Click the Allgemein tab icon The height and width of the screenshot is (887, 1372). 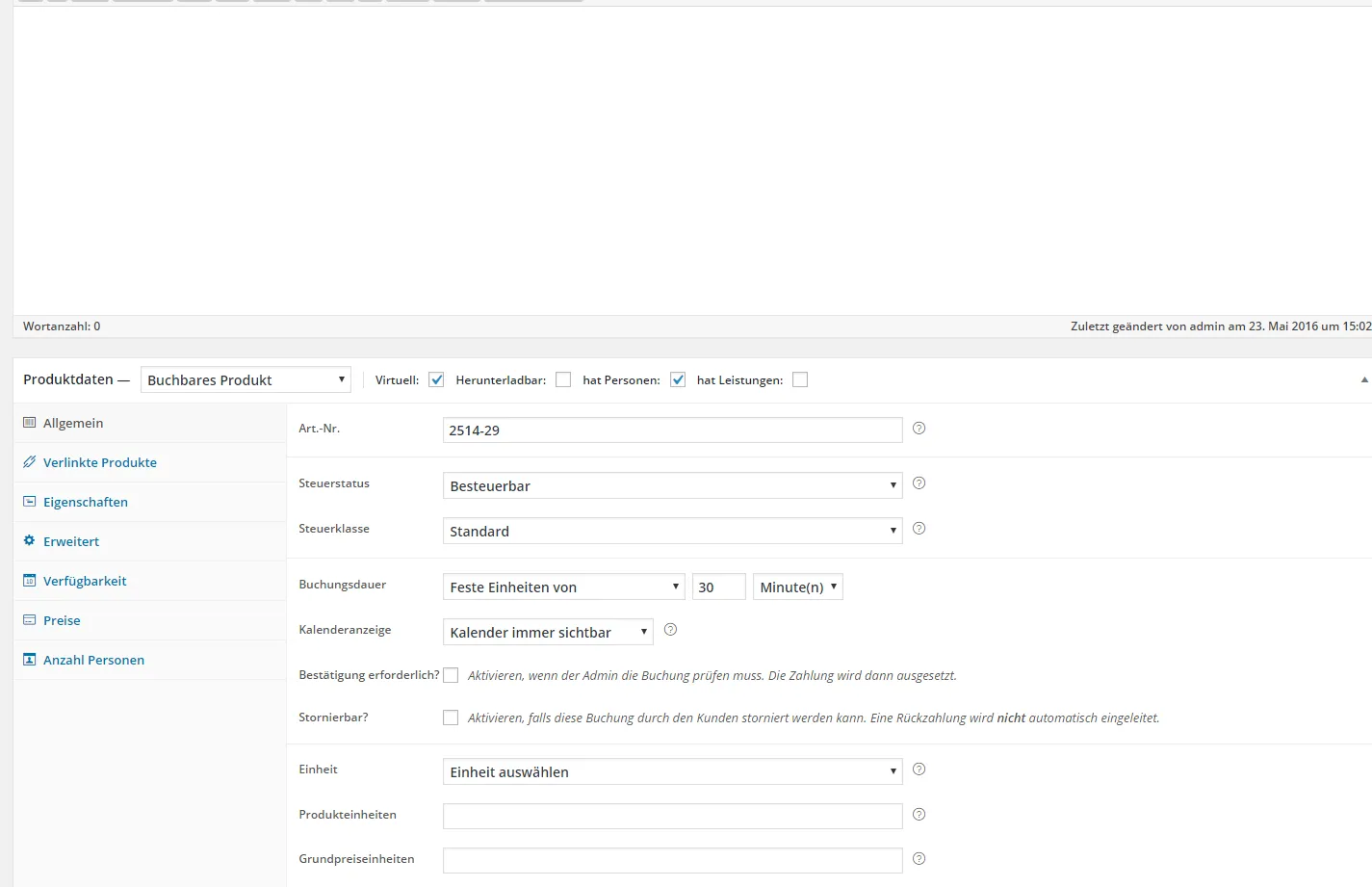(x=29, y=423)
